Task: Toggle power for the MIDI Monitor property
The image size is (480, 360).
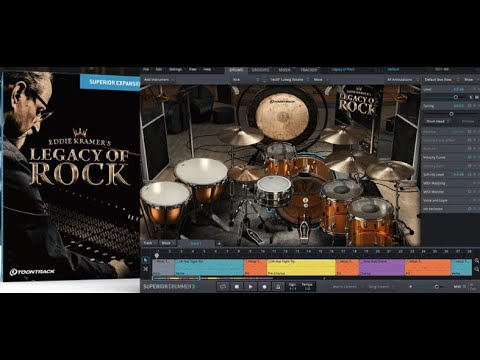Action: [469, 192]
